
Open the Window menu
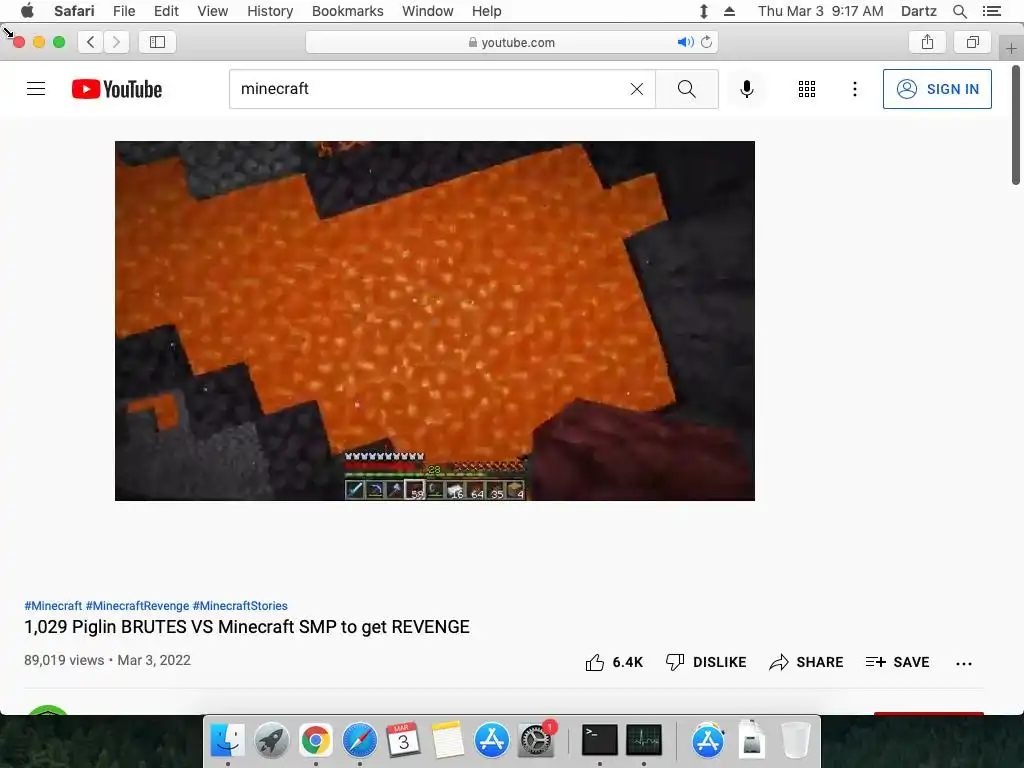point(427,11)
